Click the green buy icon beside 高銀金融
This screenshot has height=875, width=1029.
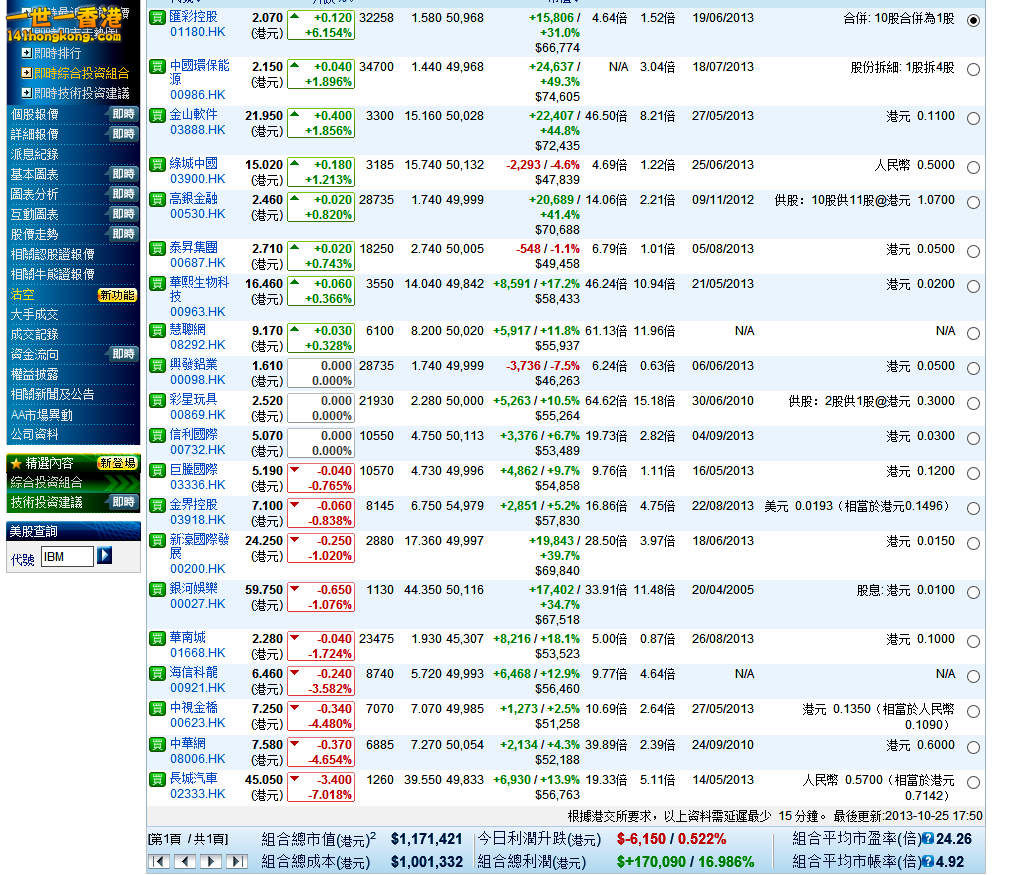(157, 200)
